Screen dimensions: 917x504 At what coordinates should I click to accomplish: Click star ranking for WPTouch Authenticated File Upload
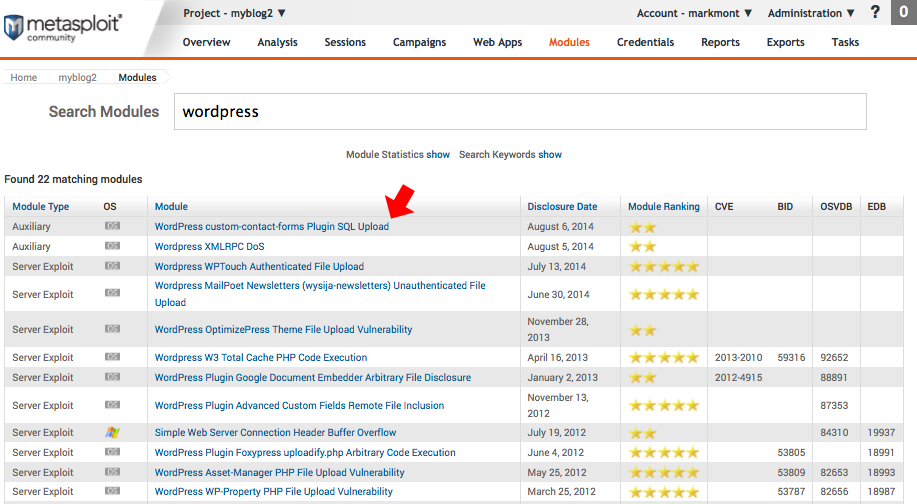coord(663,267)
